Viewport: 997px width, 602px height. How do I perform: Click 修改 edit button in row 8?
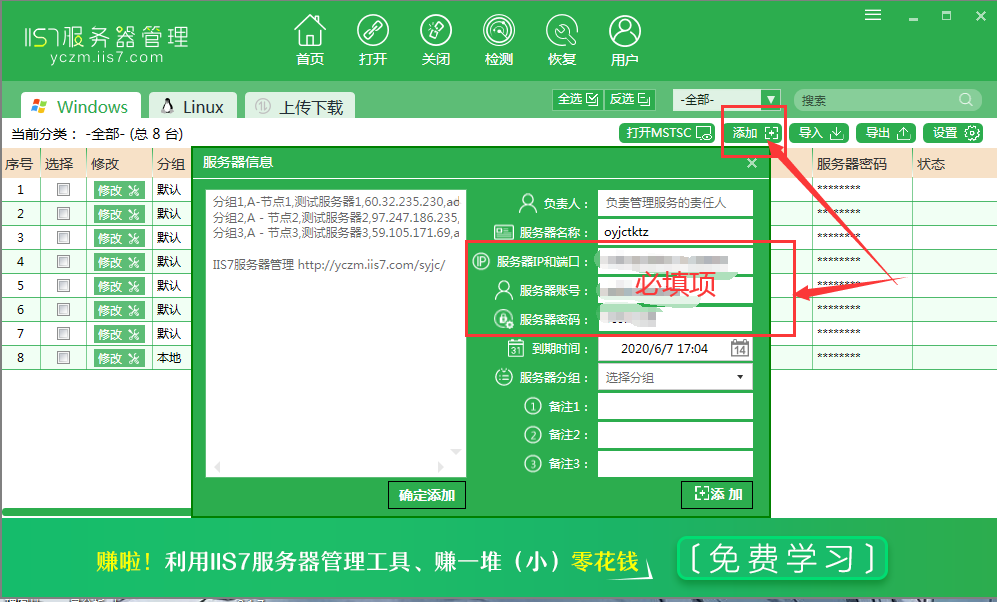pos(119,358)
